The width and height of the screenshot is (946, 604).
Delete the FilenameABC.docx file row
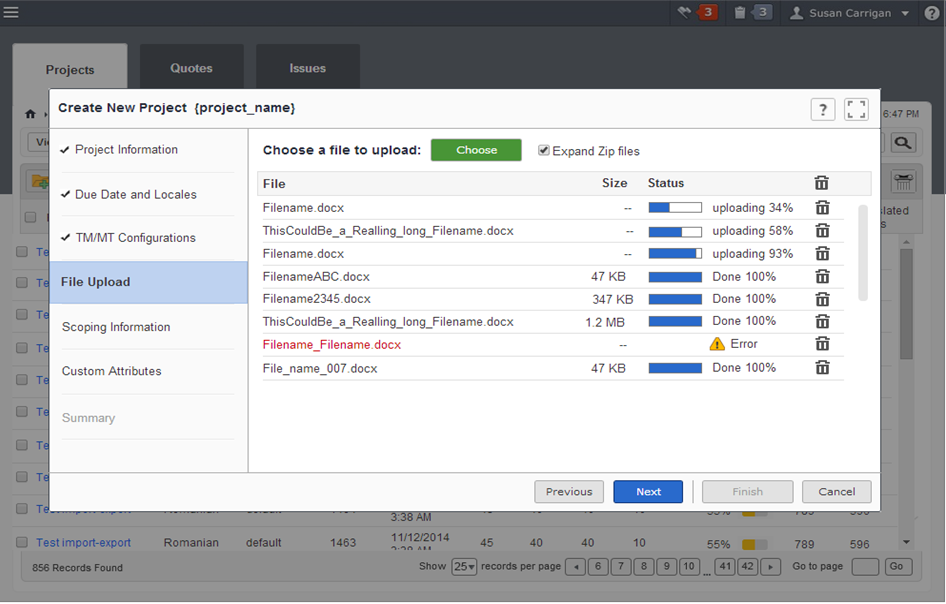coord(822,276)
